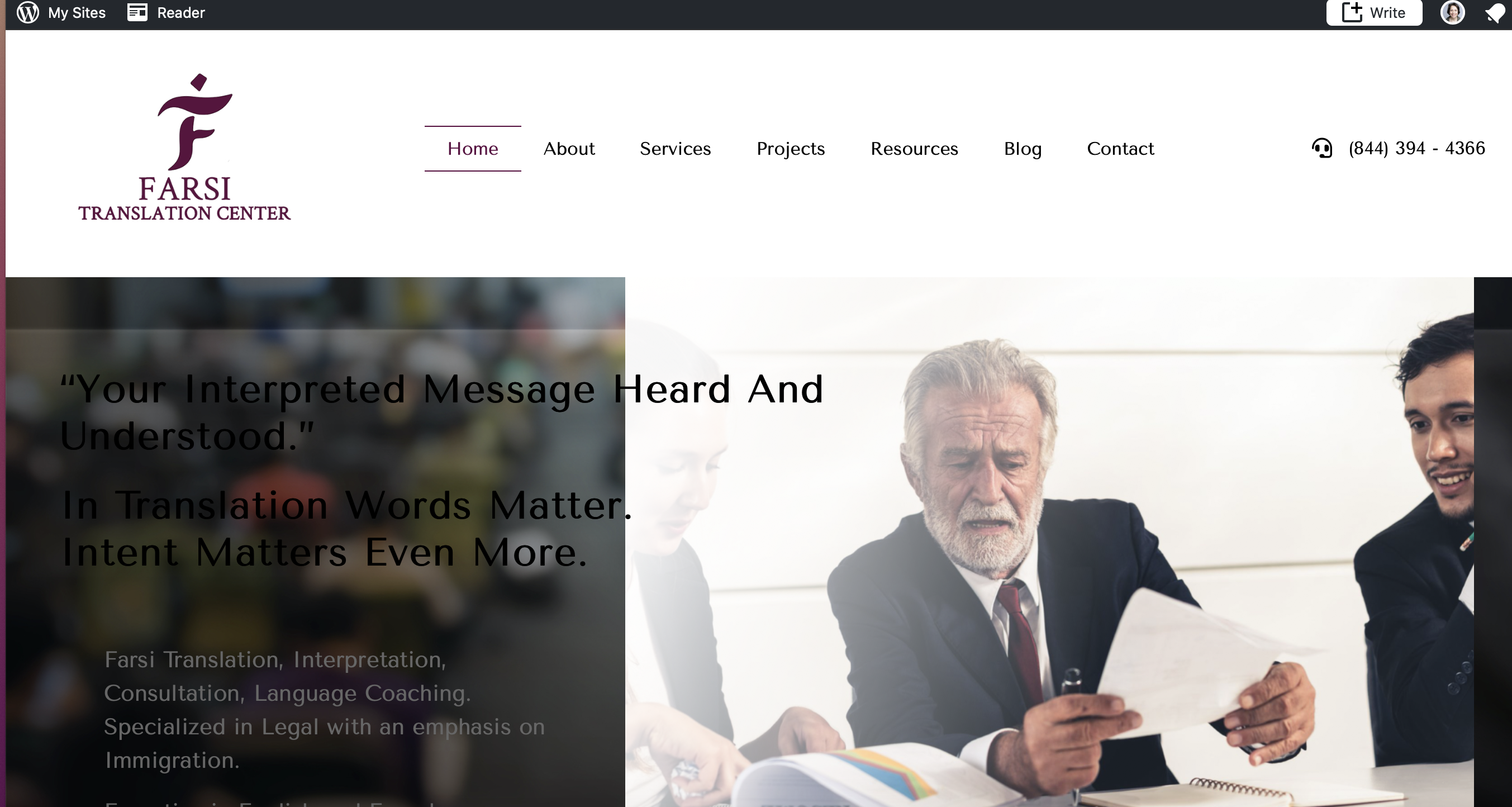Click the Farsi Translation Center logo
1512x807 pixels.
tap(184, 148)
